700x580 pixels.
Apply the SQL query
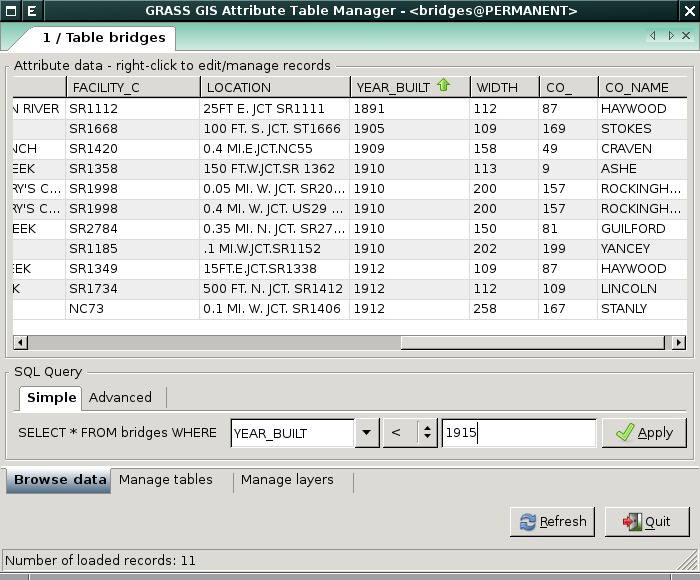[644, 433]
